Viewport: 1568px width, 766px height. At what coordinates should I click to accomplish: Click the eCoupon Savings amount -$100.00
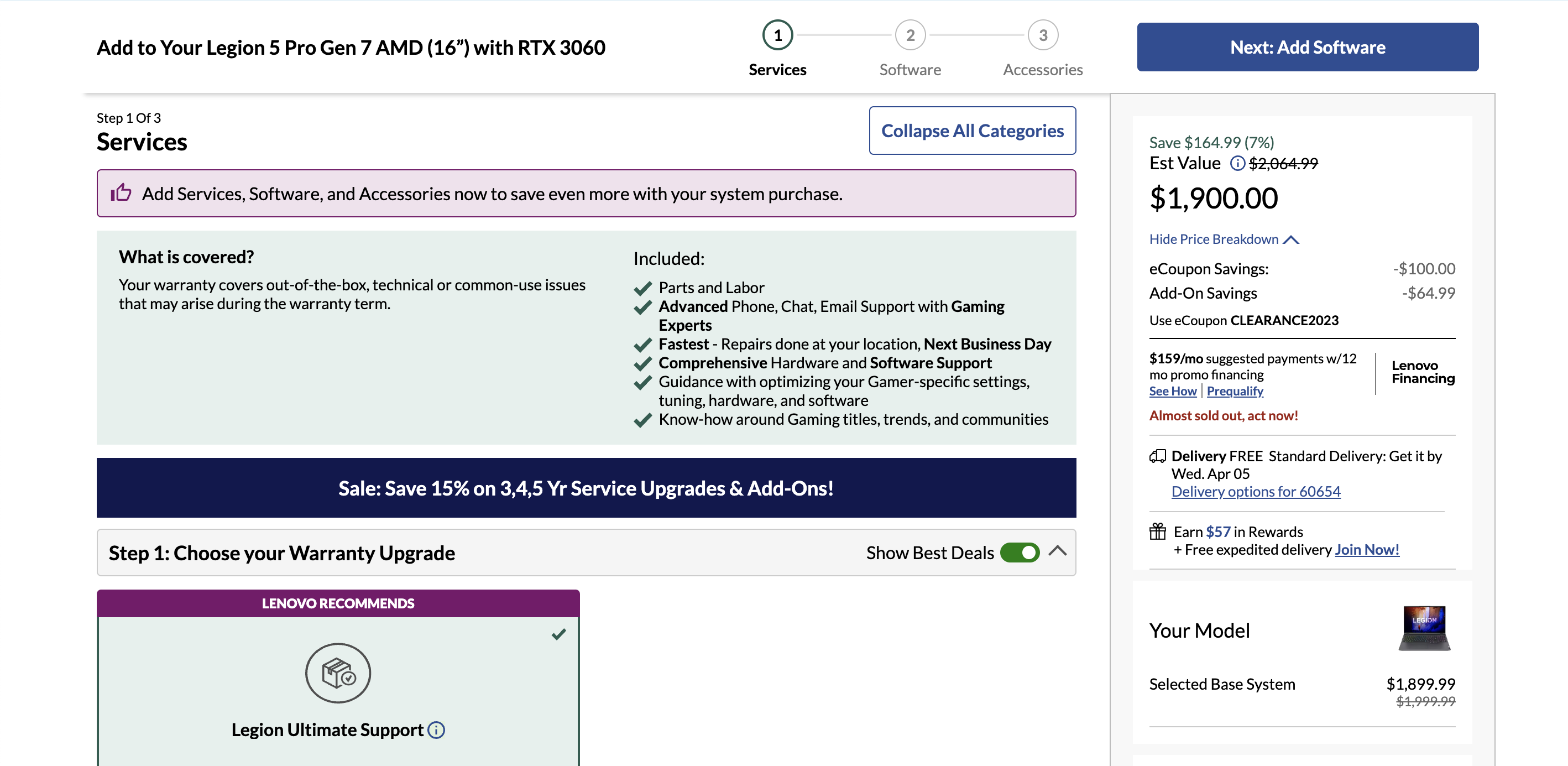coord(1423,269)
